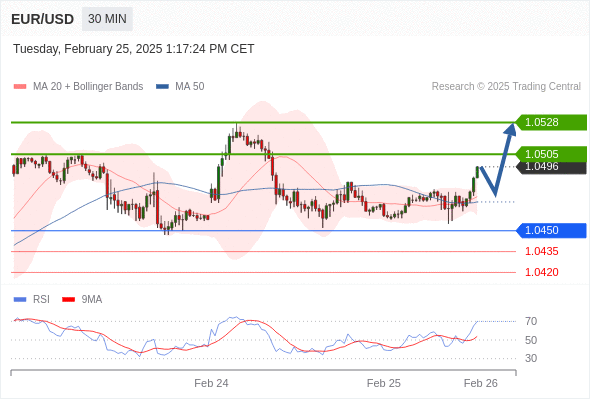Screen dimensions: 590x400
Task: Click the blue RSI legend swatch
Action: point(20,300)
